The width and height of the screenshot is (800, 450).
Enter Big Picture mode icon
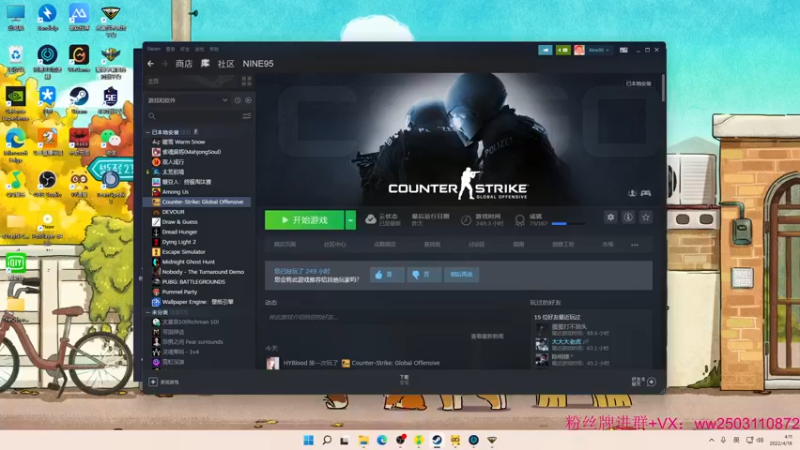pos(623,50)
